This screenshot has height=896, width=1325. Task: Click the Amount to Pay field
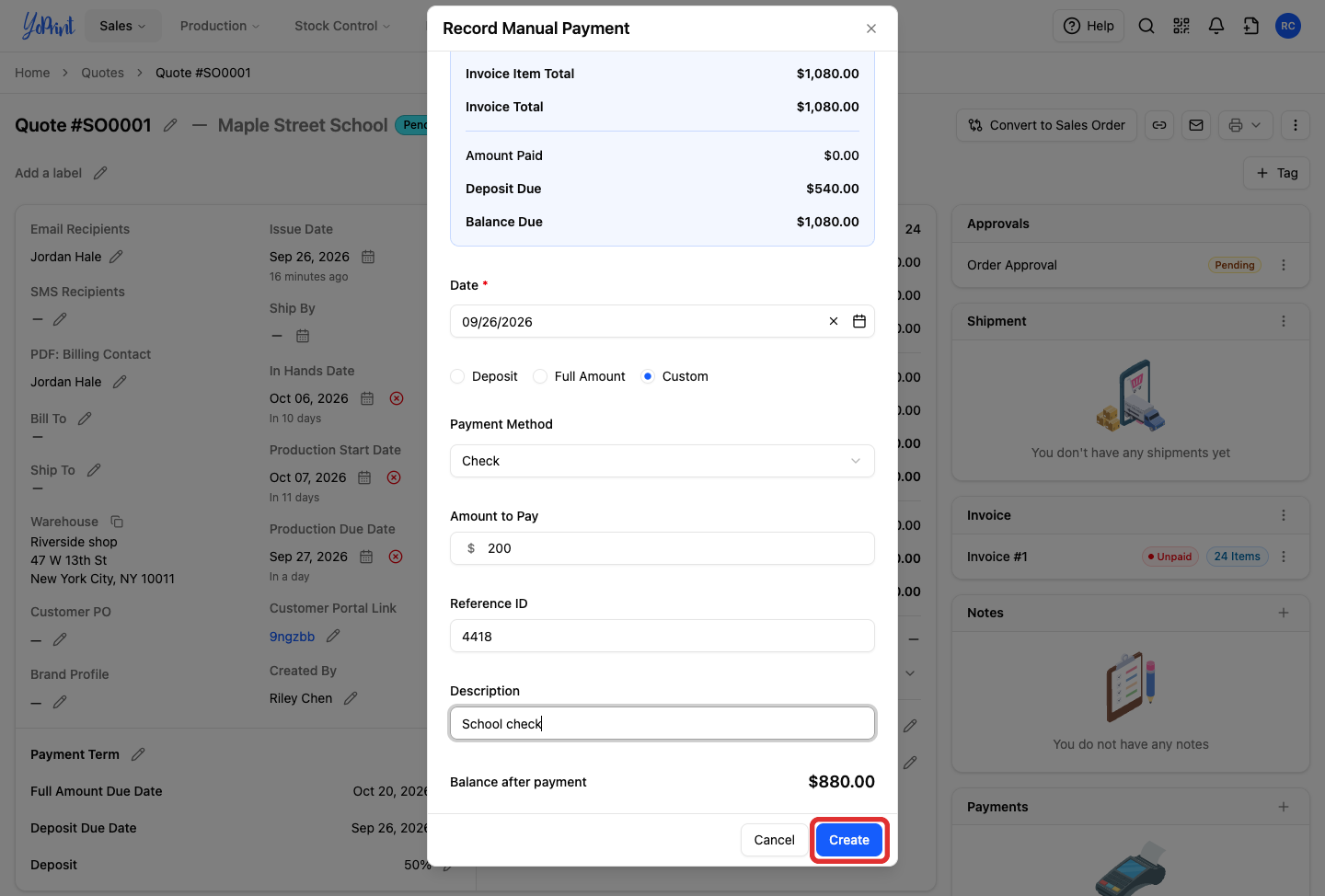(662, 548)
